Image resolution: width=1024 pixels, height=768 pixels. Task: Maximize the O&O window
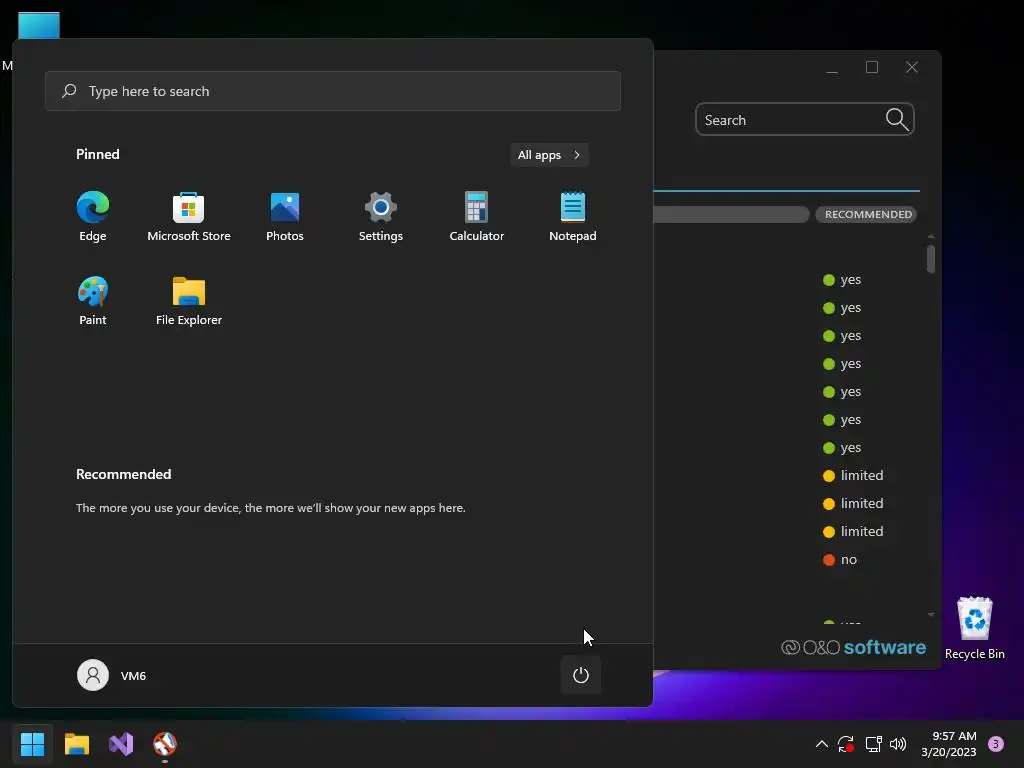[x=872, y=67]
